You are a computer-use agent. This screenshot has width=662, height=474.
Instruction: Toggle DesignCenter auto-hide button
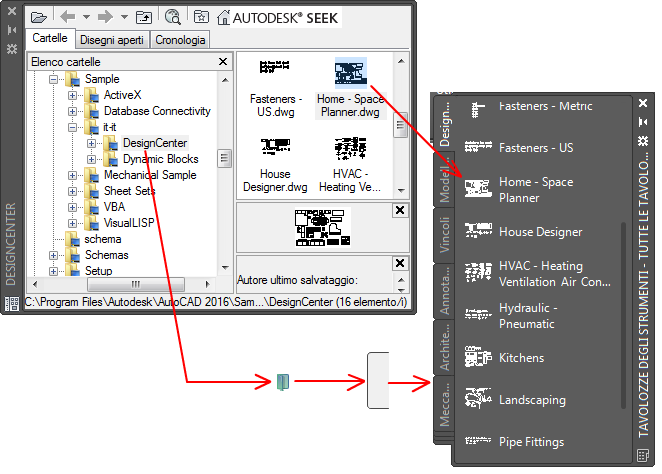tap(12, 30)
